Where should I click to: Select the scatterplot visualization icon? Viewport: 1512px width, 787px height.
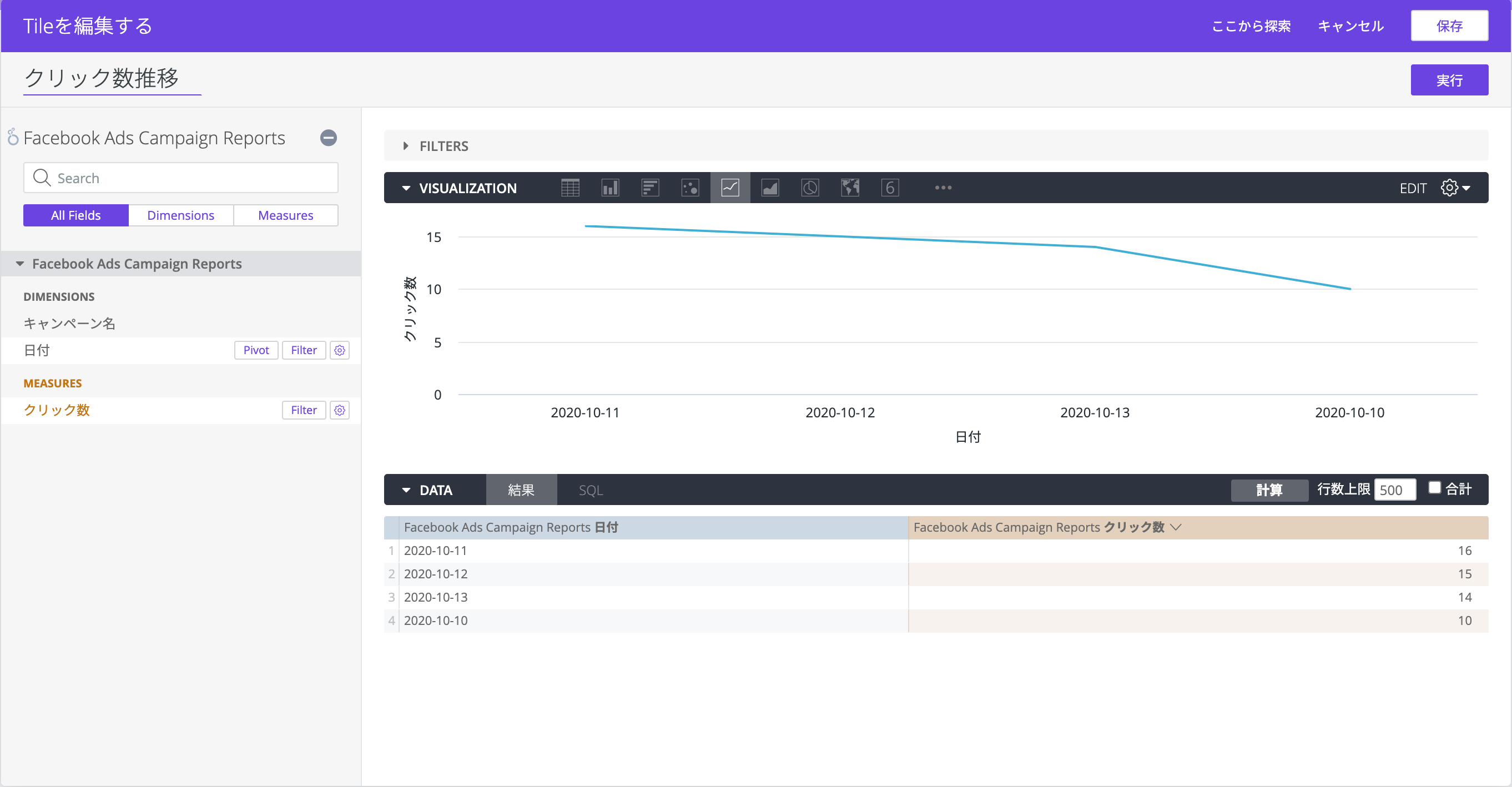[x=690, y=188]
